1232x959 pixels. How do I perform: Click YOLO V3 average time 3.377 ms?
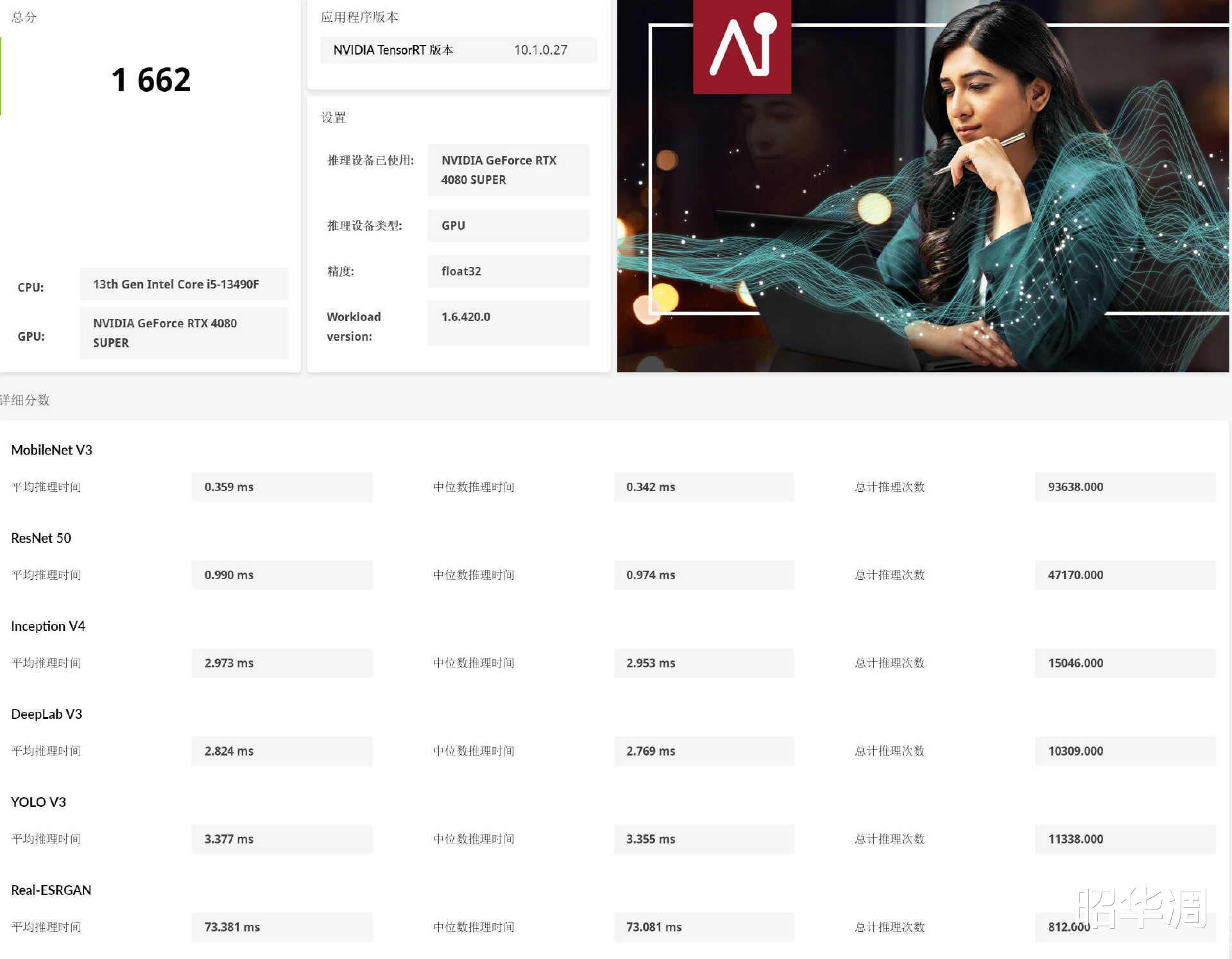pyautogui.click(x=282, y=838)
